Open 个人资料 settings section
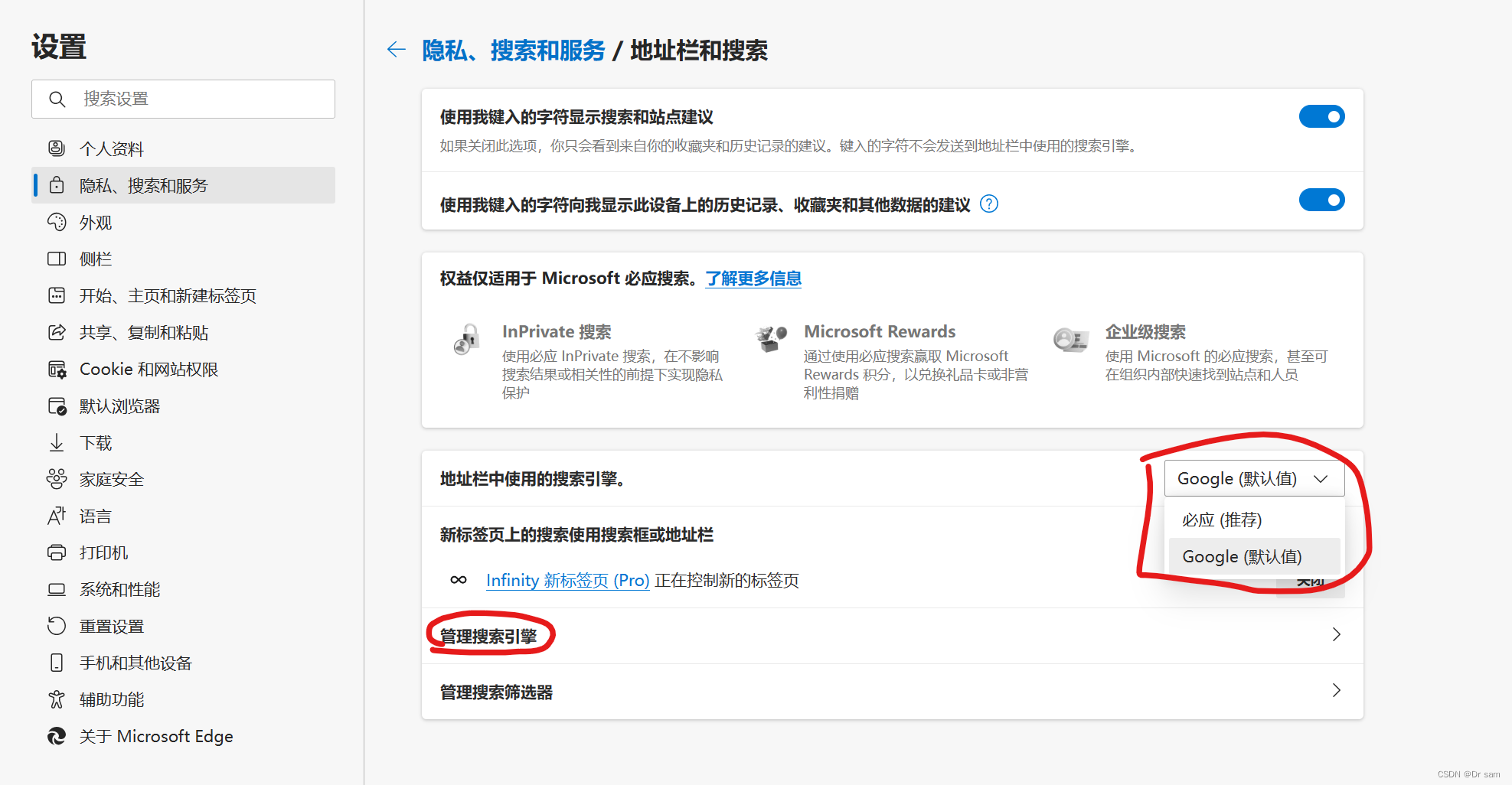Screen dimensions: 1512x785 [184, 148]
